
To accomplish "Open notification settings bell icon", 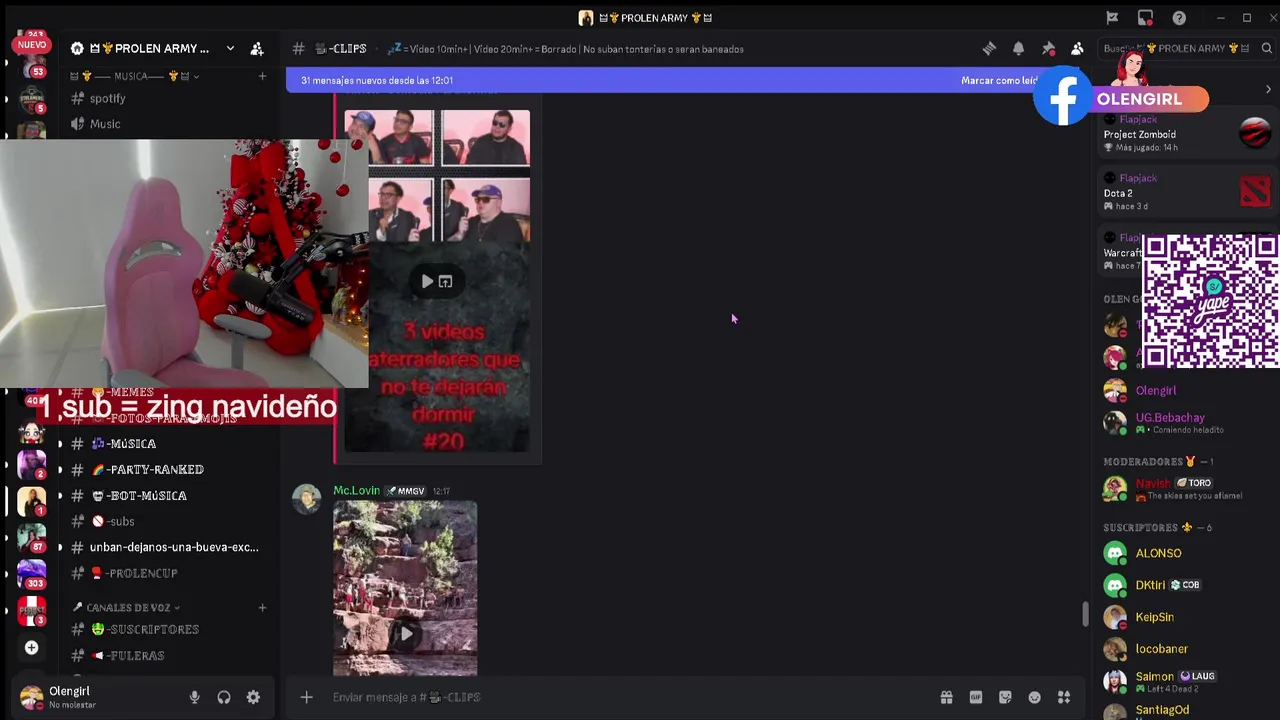I will pos(1018,48).
